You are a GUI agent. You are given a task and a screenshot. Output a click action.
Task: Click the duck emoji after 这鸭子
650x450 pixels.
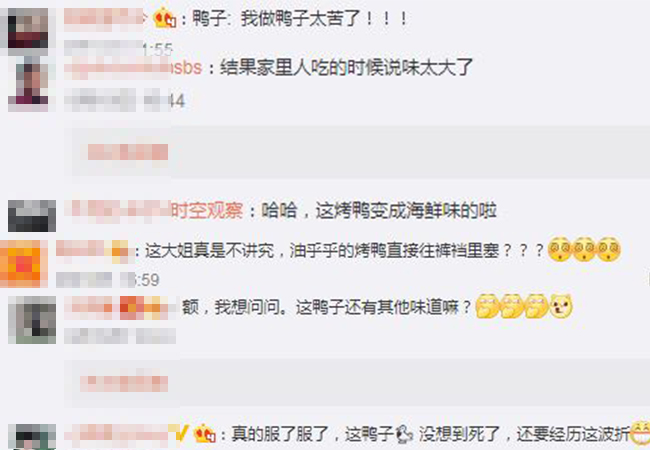[x=403, y=434]
